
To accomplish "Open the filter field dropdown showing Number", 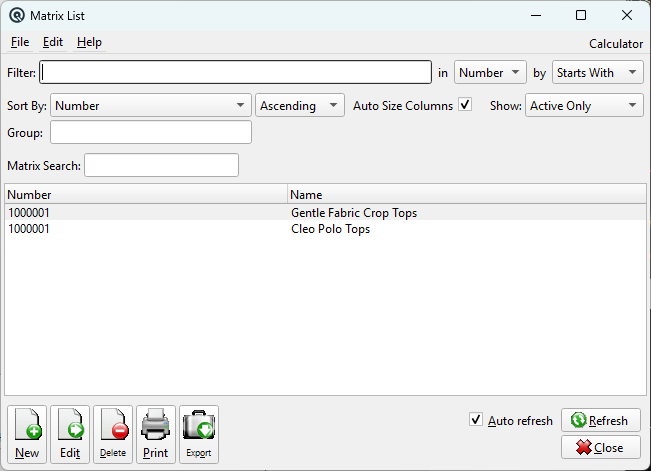I will pos(490,73).
